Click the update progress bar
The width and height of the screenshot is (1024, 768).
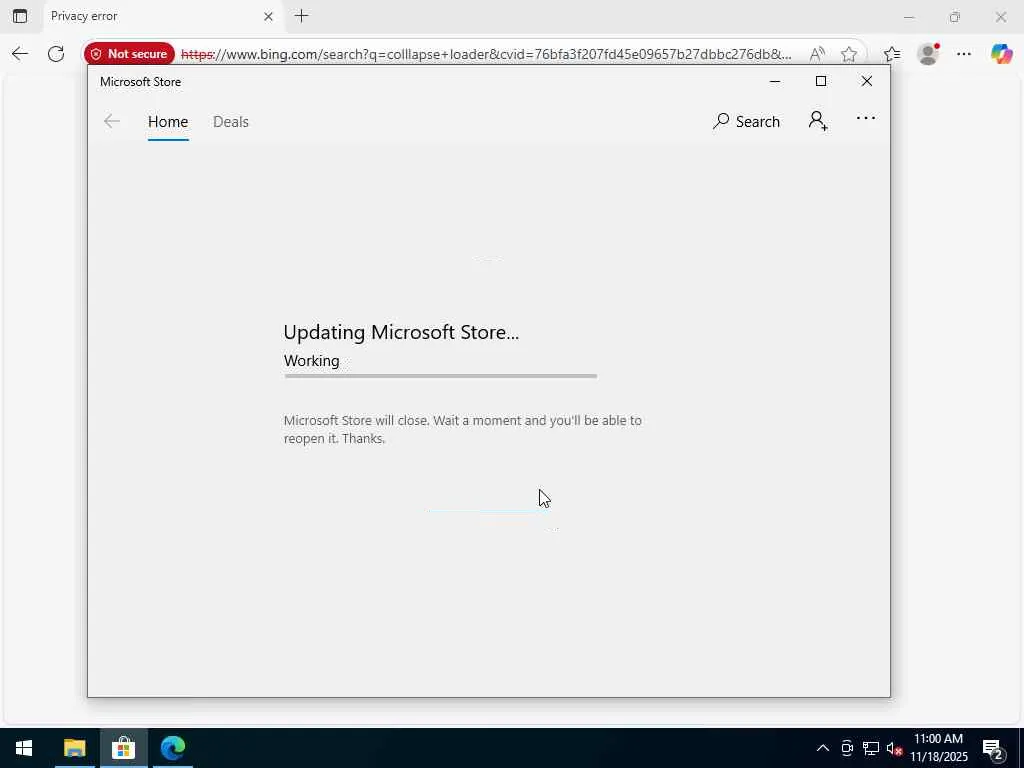[440, 376]
